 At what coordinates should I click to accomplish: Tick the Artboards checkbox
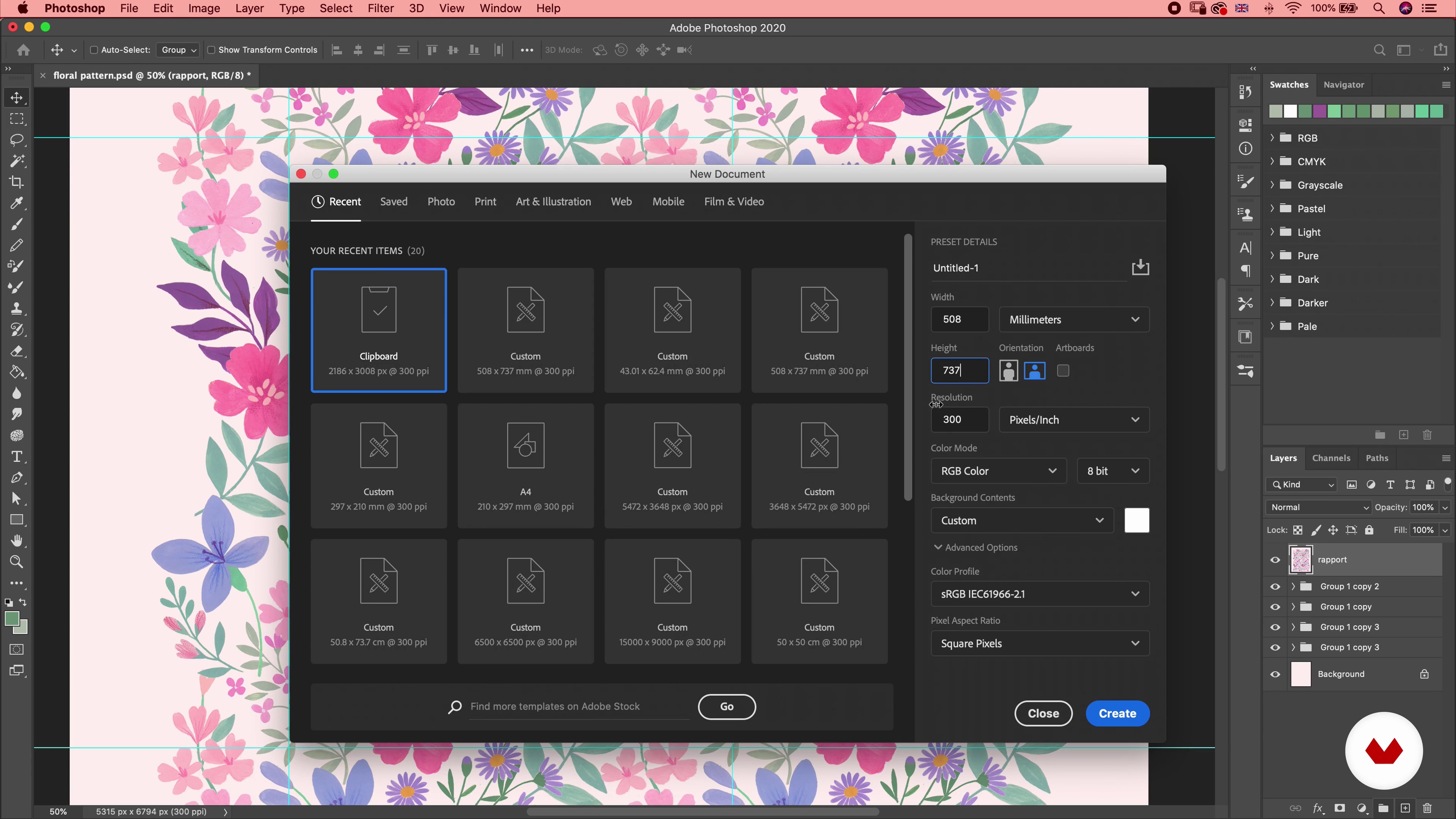tap(1063, 371)
